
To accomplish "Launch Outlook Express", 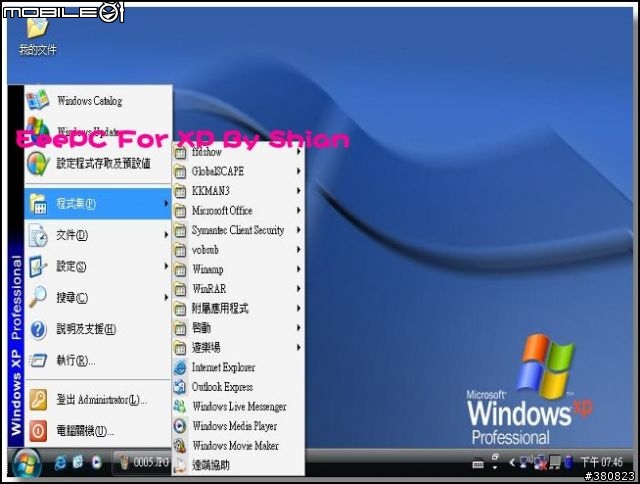I will click(x=238, y=387).
